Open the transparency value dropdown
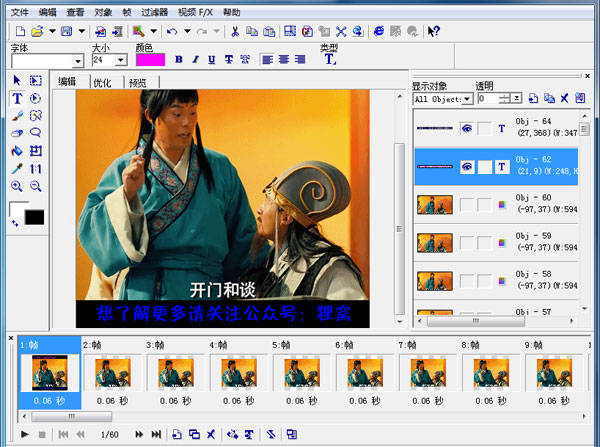This screenshot has width=600, height=447. click(x=517, y=98)
